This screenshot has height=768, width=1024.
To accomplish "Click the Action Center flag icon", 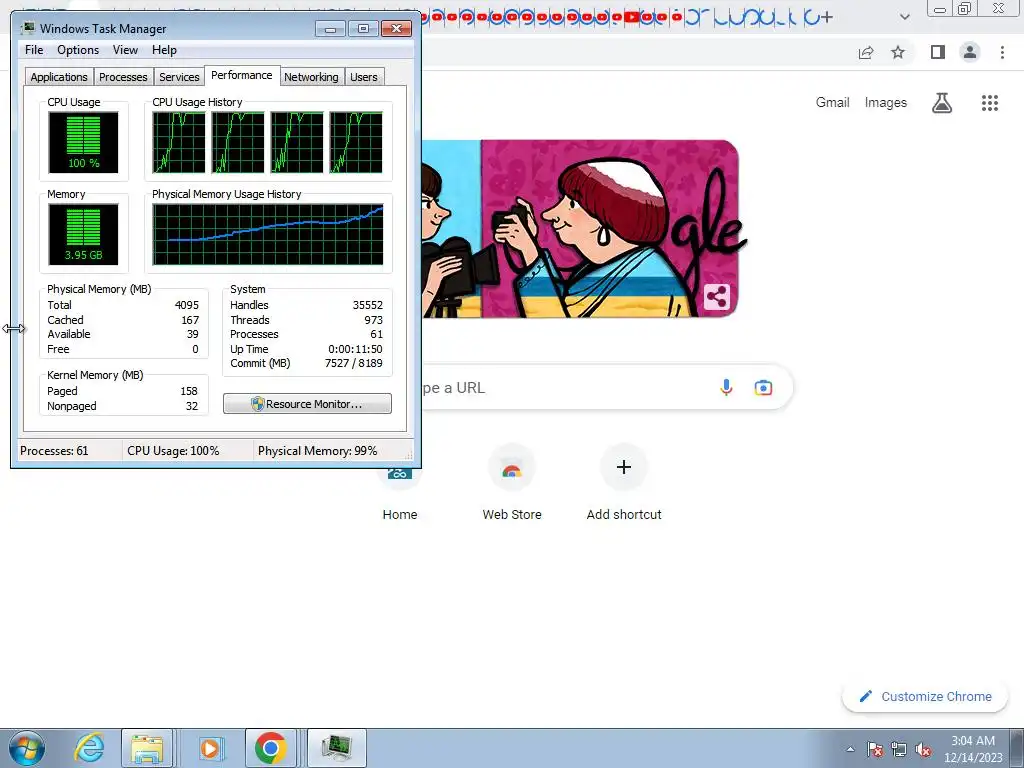I will click(874, 749).
